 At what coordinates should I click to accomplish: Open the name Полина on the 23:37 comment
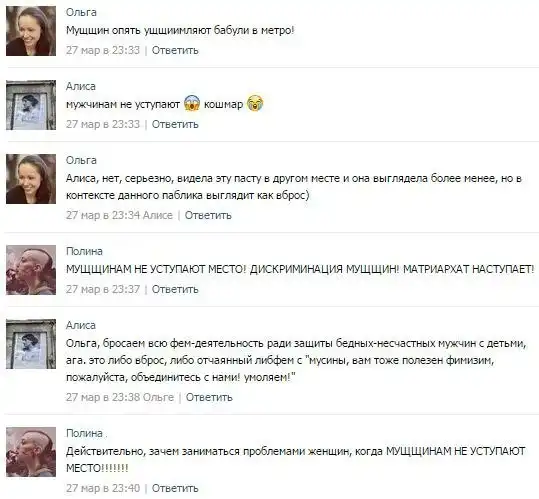pyautogui.click(x=84, y=251)
